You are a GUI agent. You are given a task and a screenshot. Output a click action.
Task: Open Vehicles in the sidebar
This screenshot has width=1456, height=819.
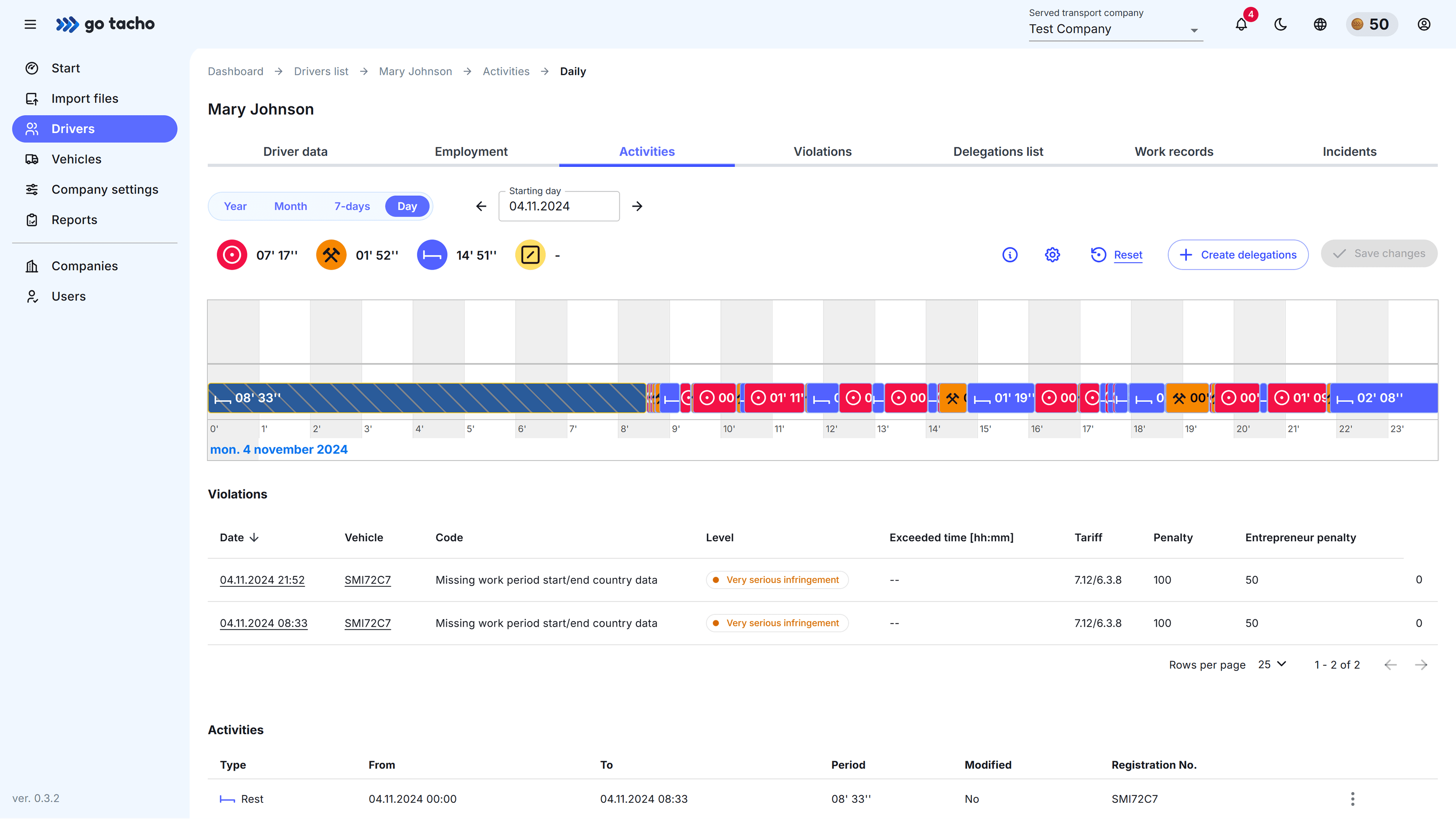coord(76,159)
